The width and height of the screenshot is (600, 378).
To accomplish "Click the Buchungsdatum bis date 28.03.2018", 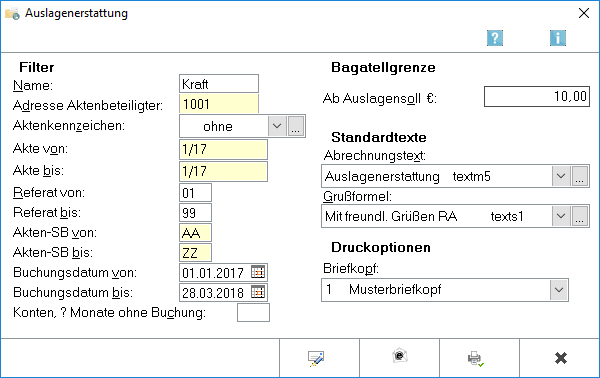I will (213, 293).
